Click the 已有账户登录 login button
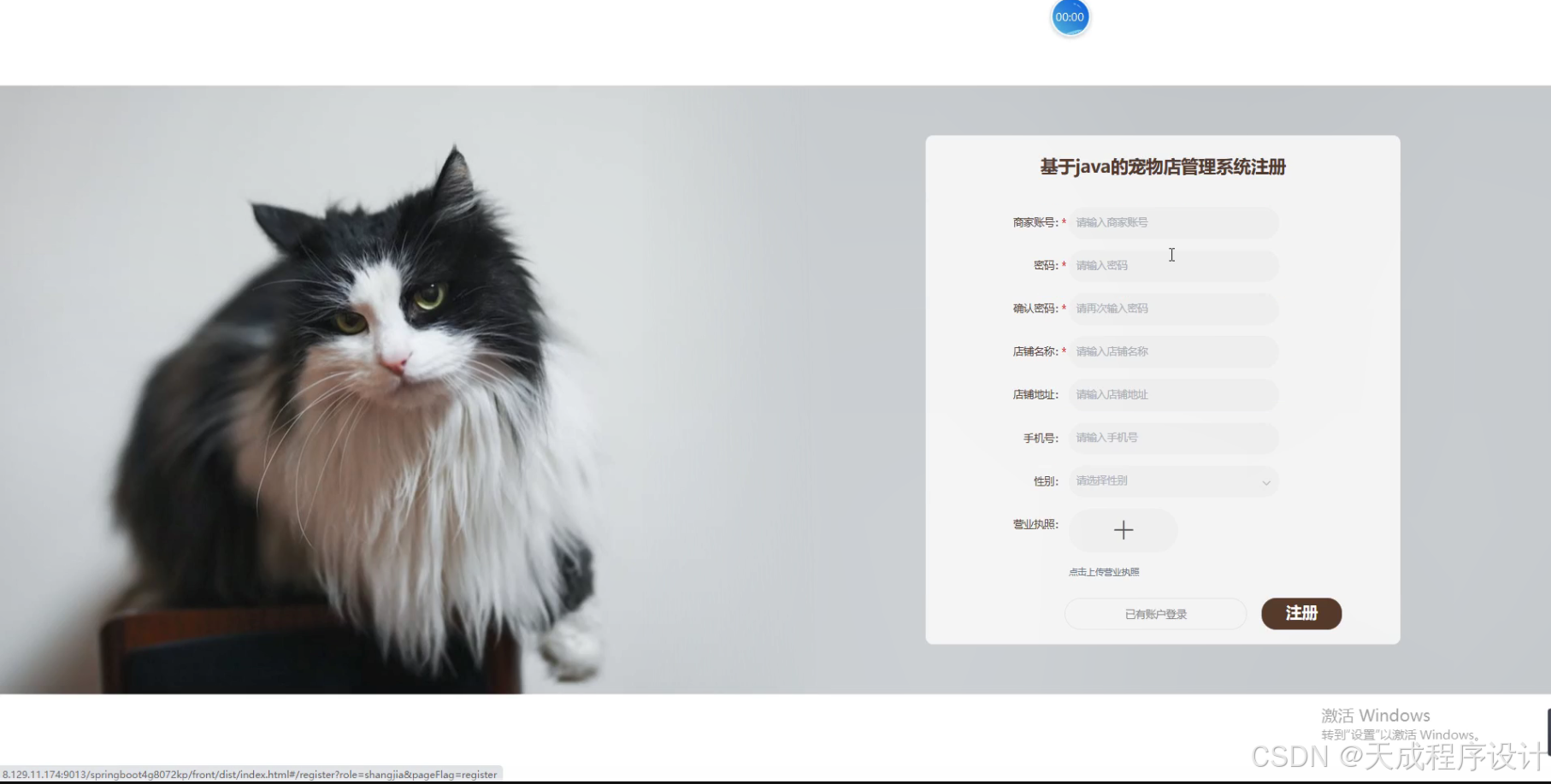The image size is (1551, 784). coord(1154,613)
